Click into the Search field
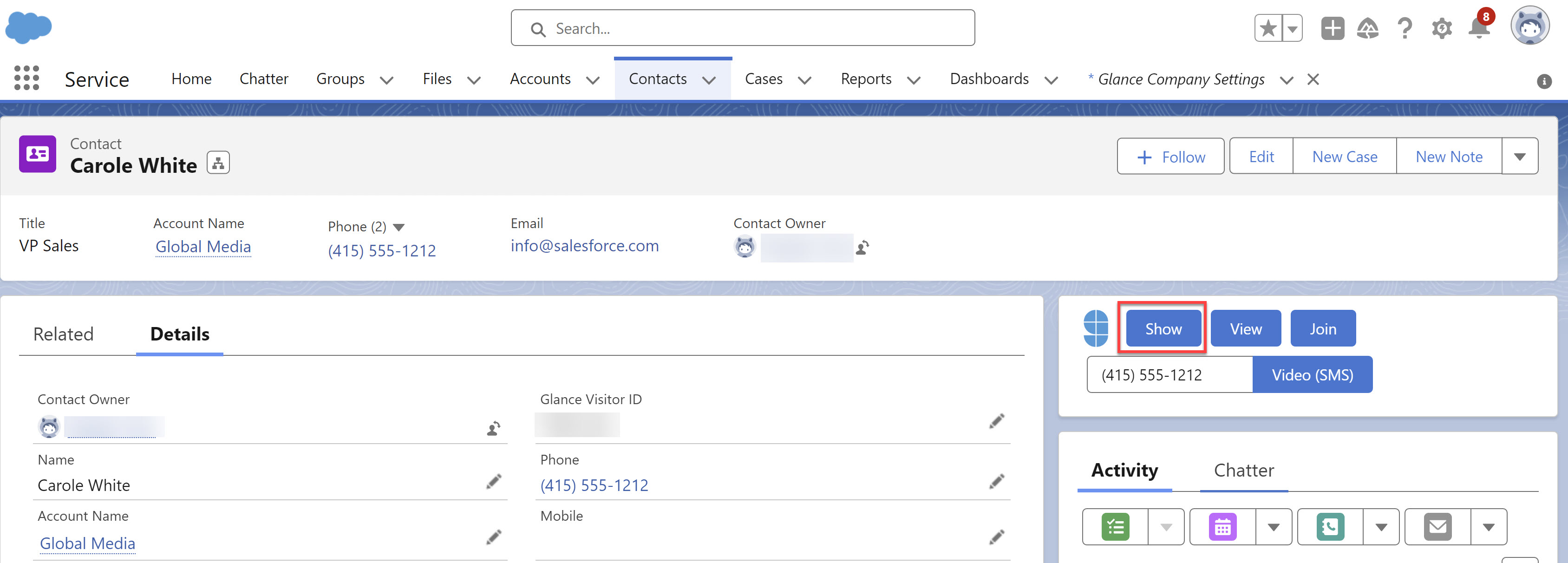Viewport: 1568px width, 563px height. [743, 28]
